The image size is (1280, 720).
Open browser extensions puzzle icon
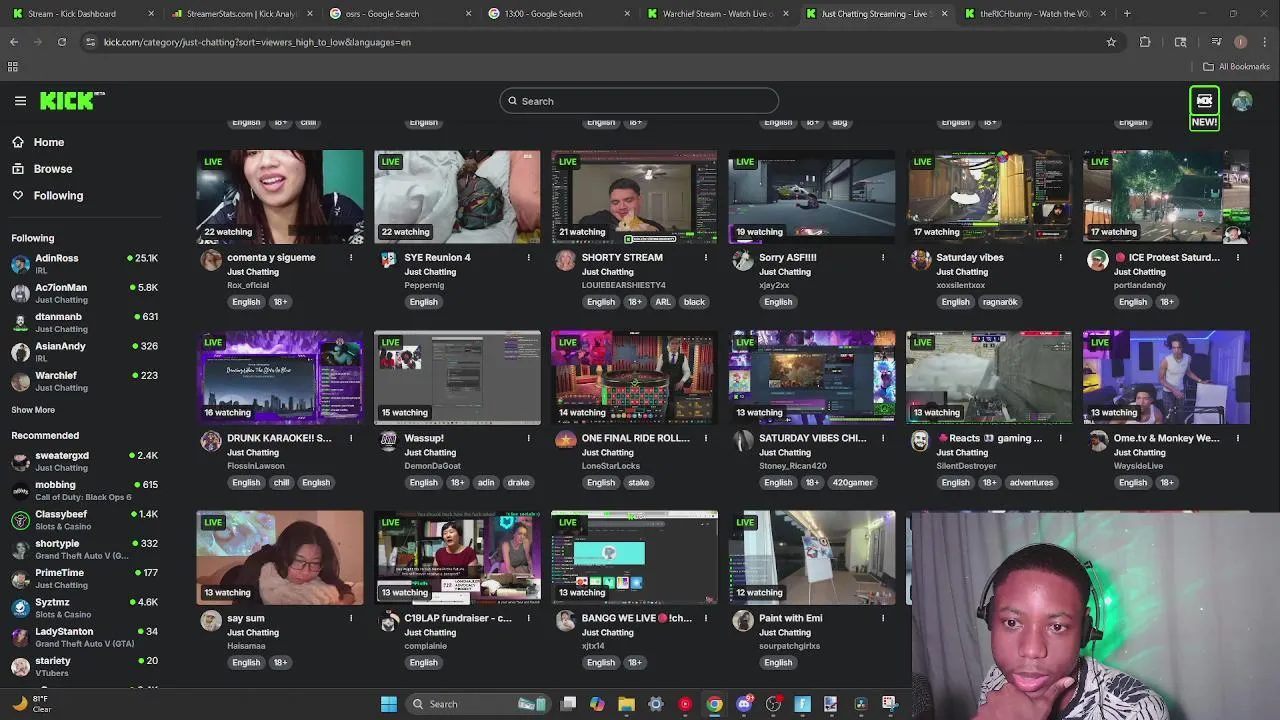(1145, 42)
